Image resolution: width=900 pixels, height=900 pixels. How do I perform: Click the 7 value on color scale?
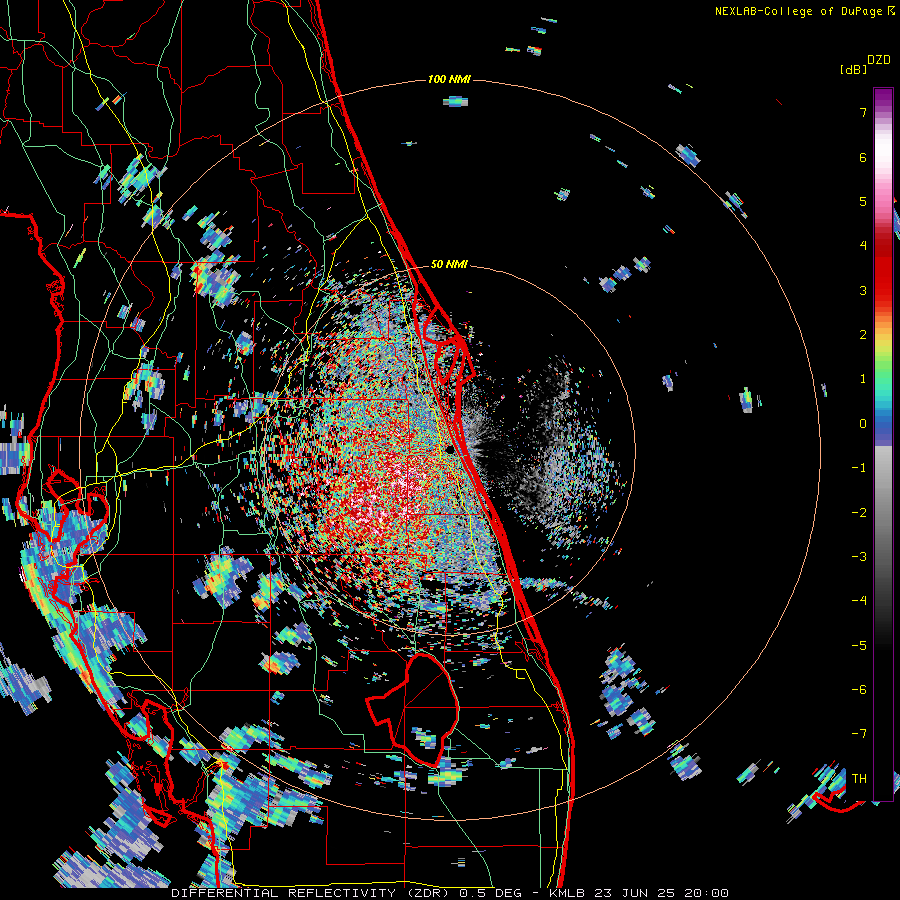(x=863, y=112)
